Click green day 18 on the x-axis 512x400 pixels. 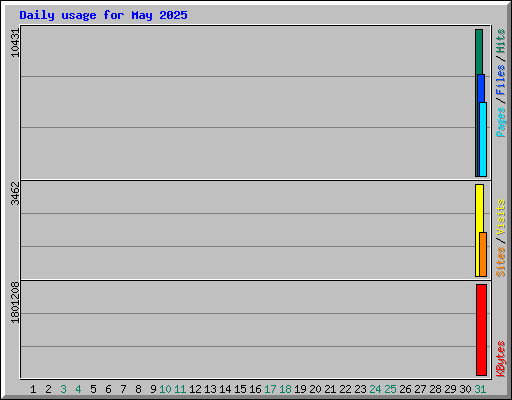click(285, 389)
